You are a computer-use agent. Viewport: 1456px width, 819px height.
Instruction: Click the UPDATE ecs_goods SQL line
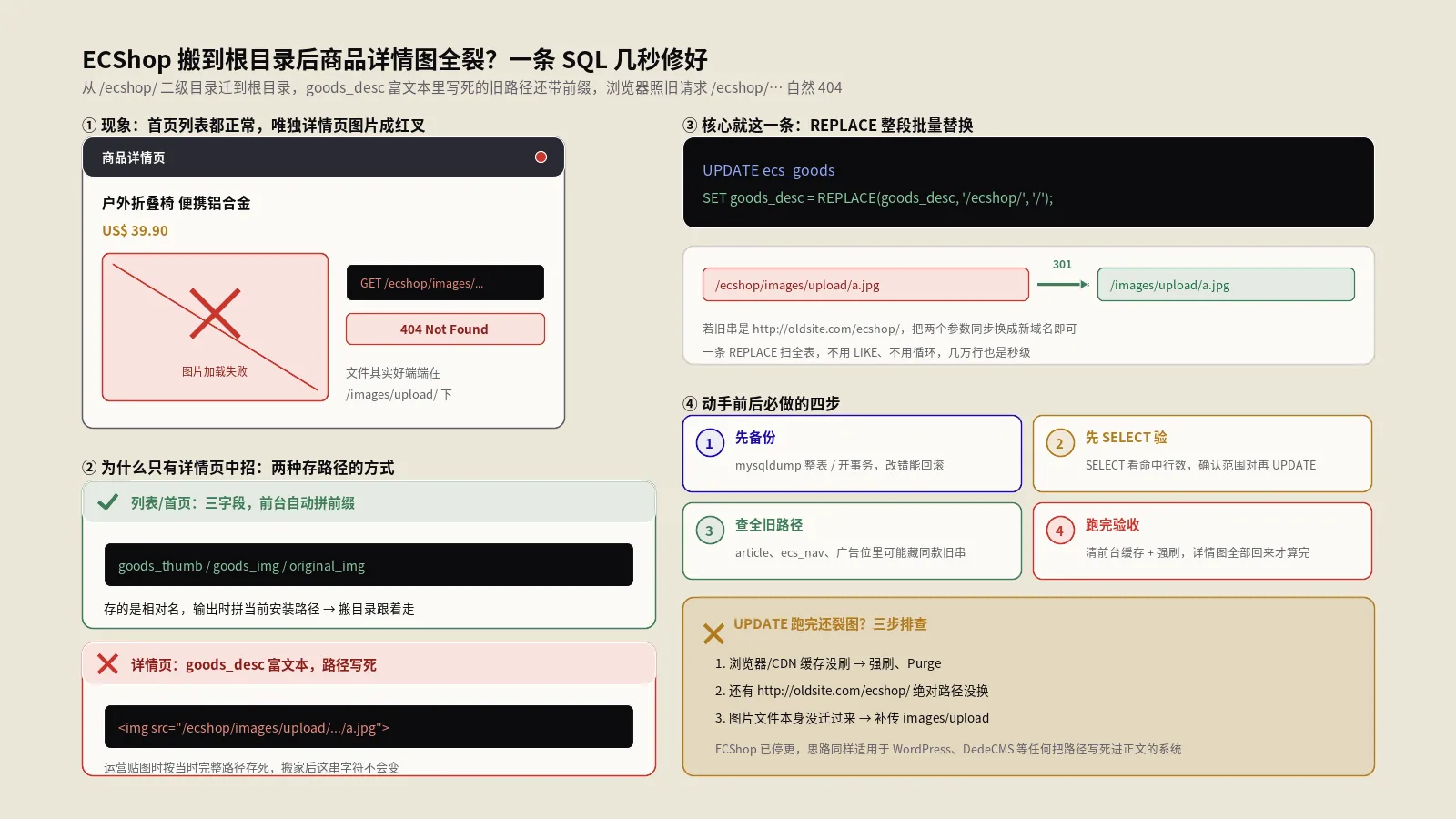point(768,170)
